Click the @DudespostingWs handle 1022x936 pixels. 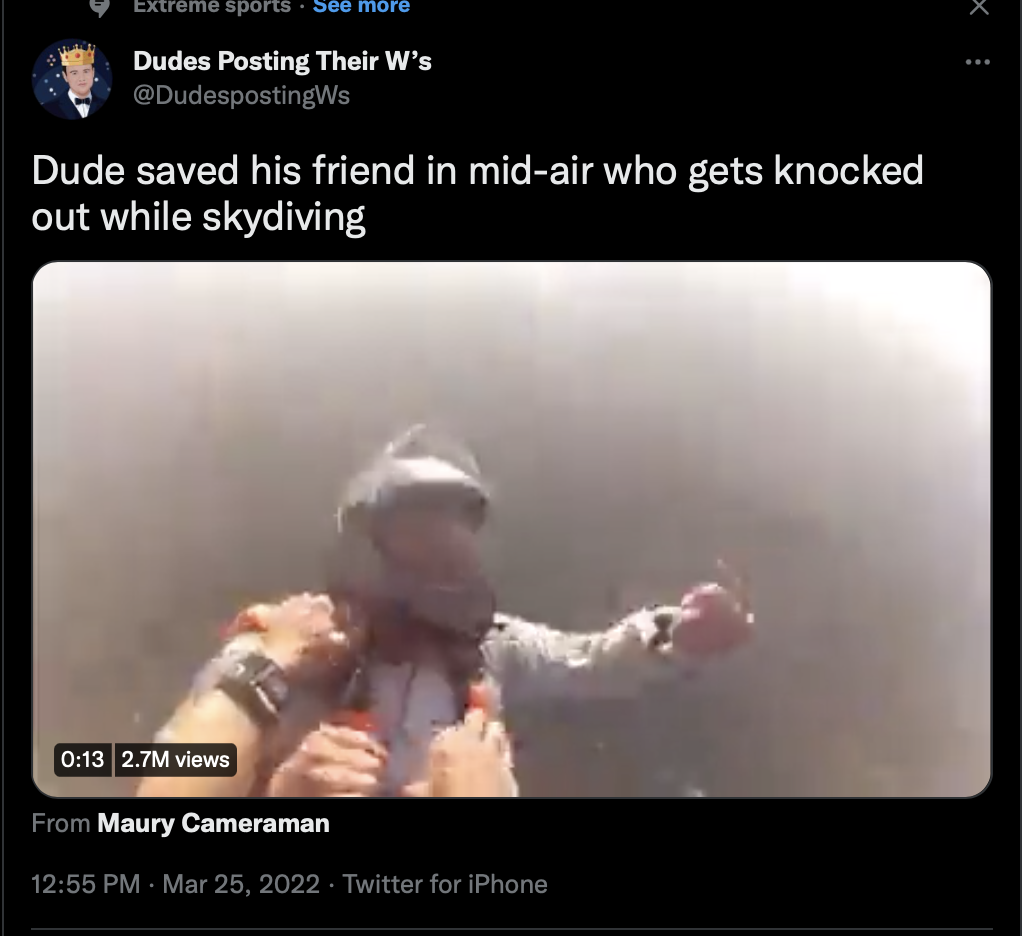(241, 95)
